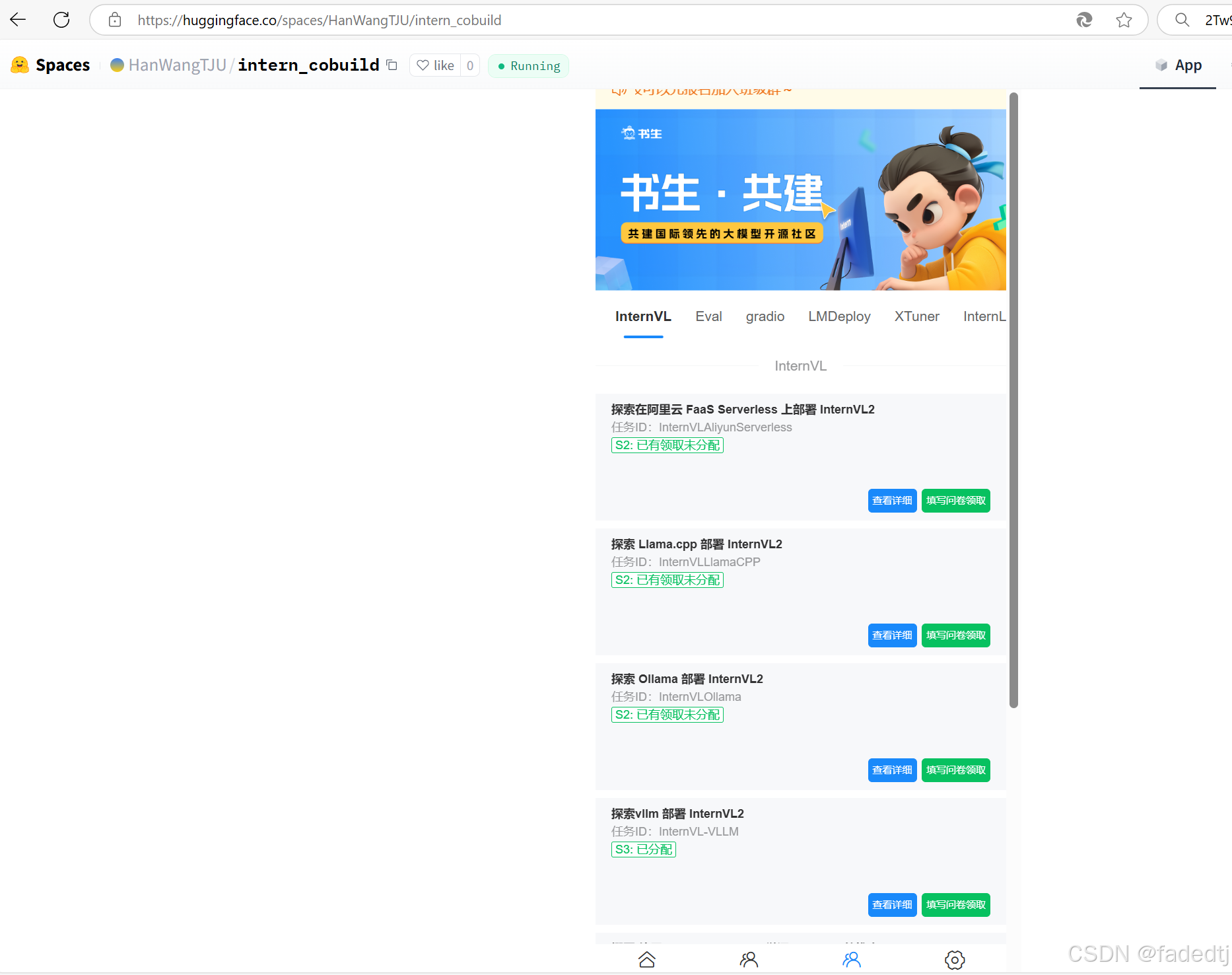Click title '探索vllm 部署 InternVL2'

coord(677,814)
